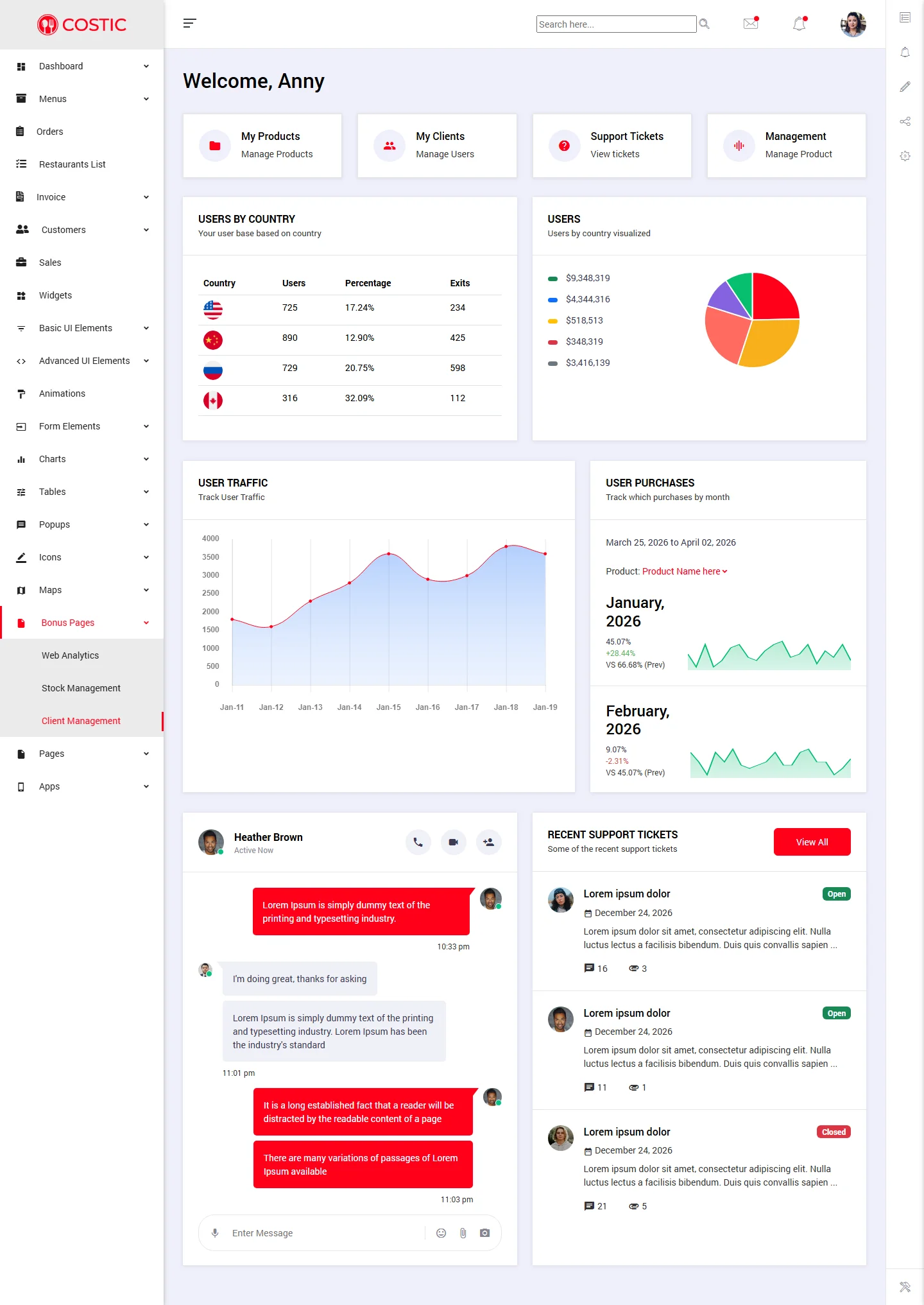Select Restaurants List in the sidebar
Screen dimensions: 924x1305
coord(72,164)
